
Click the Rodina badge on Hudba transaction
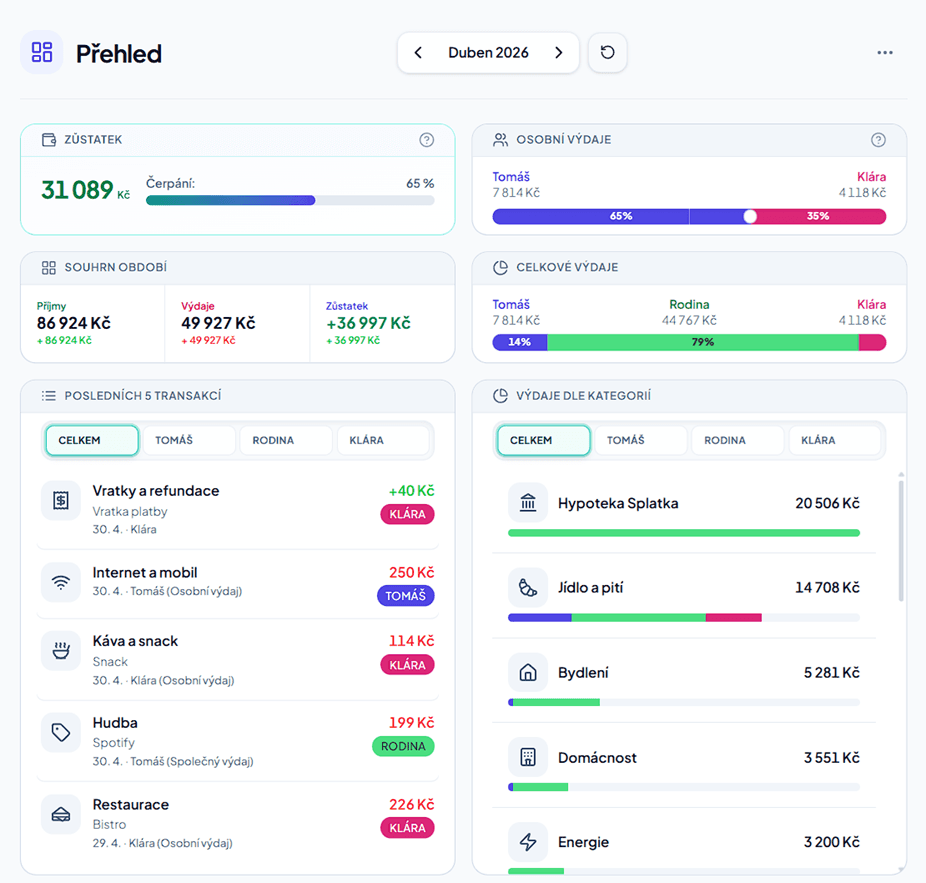403,746
